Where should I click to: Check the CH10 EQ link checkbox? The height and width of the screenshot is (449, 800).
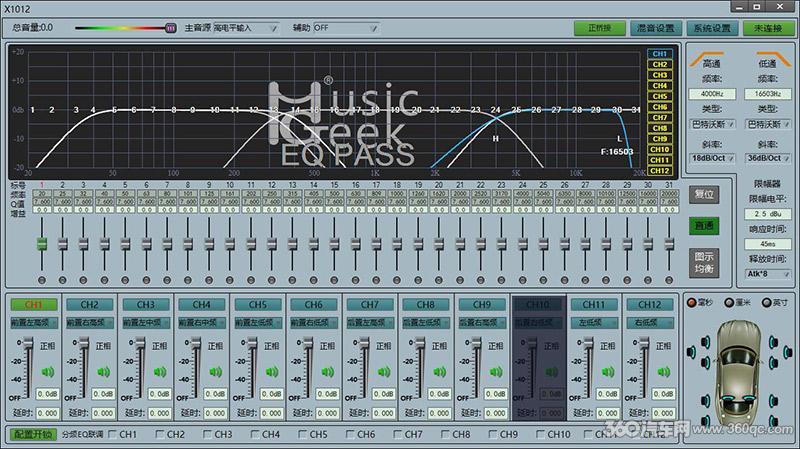540,434
